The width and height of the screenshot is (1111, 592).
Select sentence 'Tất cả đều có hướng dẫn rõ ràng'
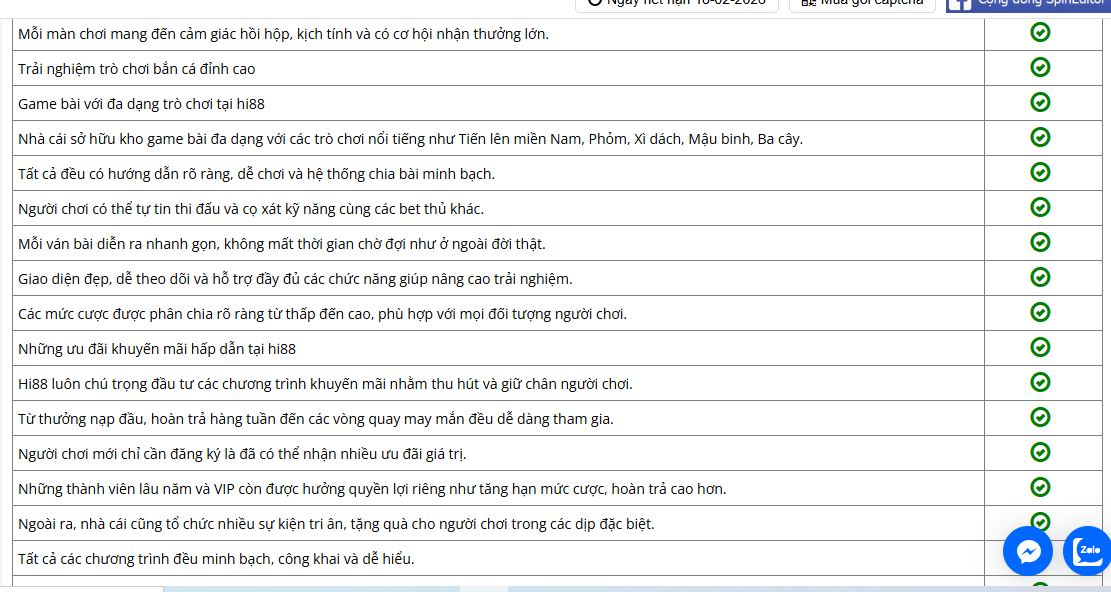[x=256, y=174]
